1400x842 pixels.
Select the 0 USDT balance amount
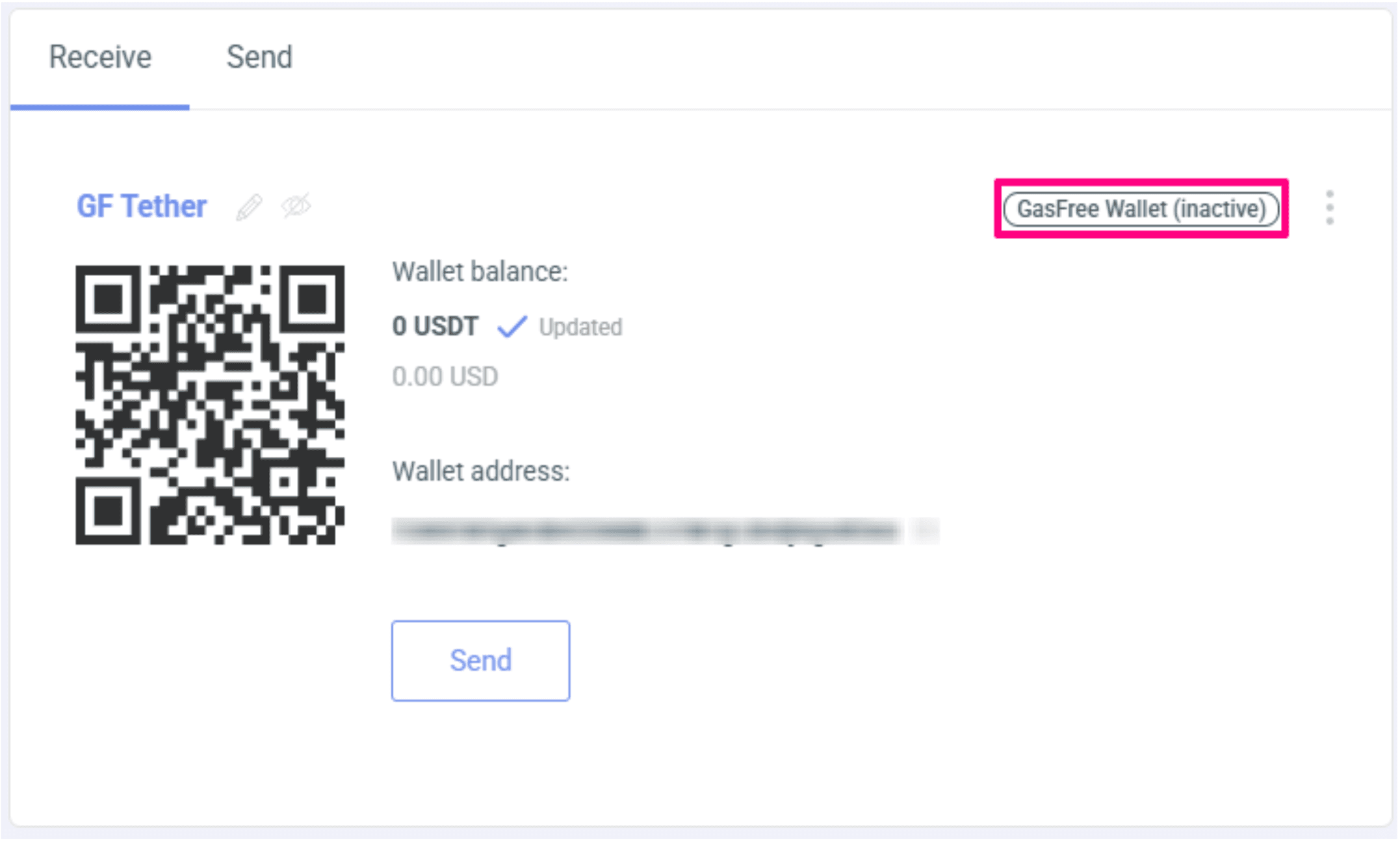click(435, 326)
